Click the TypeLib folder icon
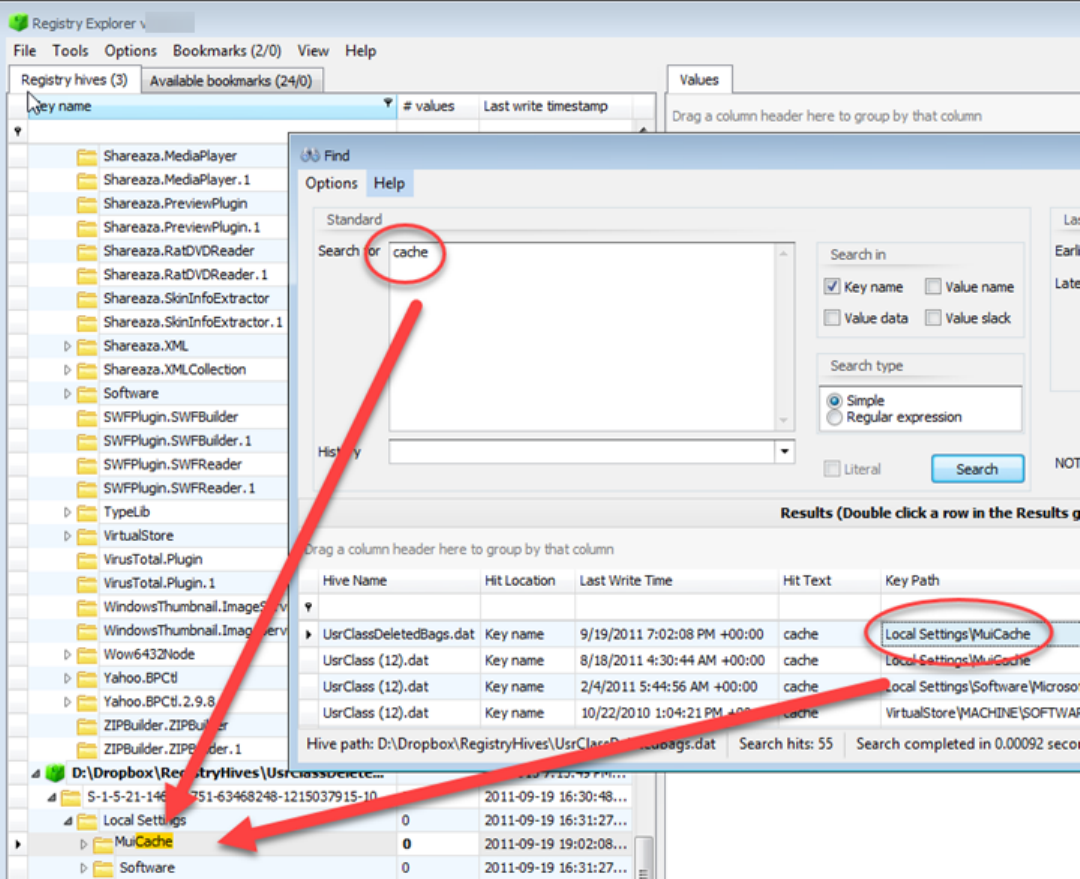Image resolution: width=1080 pixels, height=879 pixels. (x=87, y=513)
